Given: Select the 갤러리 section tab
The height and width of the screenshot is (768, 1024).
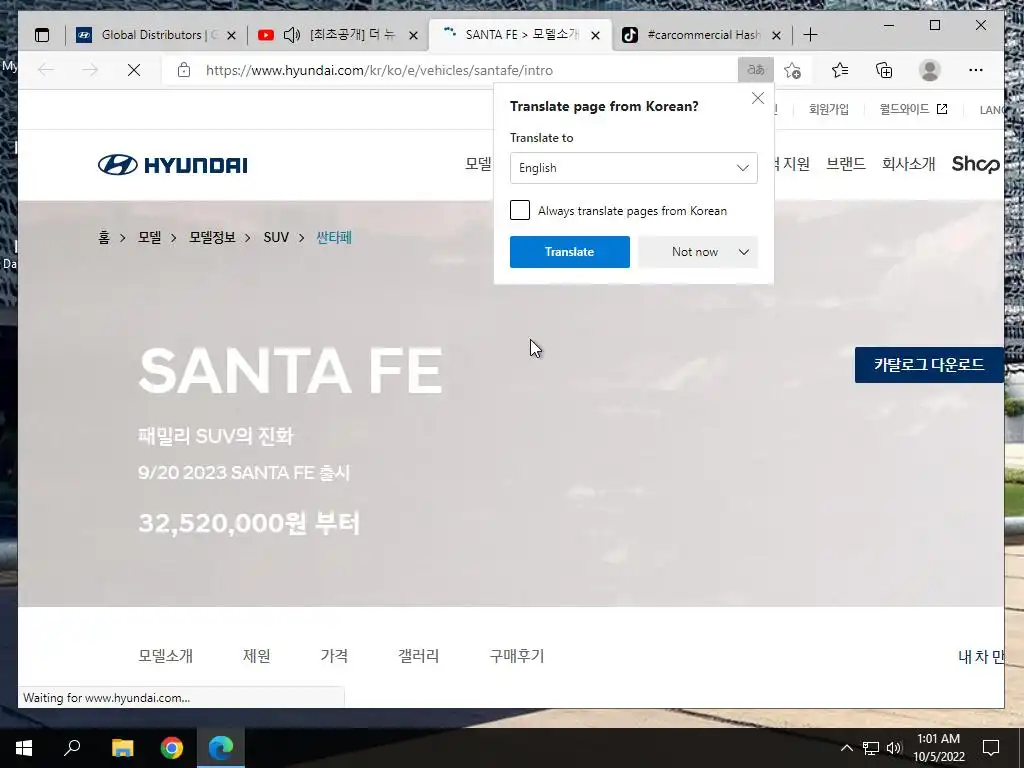Looking at the screenshot, I should point(419,656).
